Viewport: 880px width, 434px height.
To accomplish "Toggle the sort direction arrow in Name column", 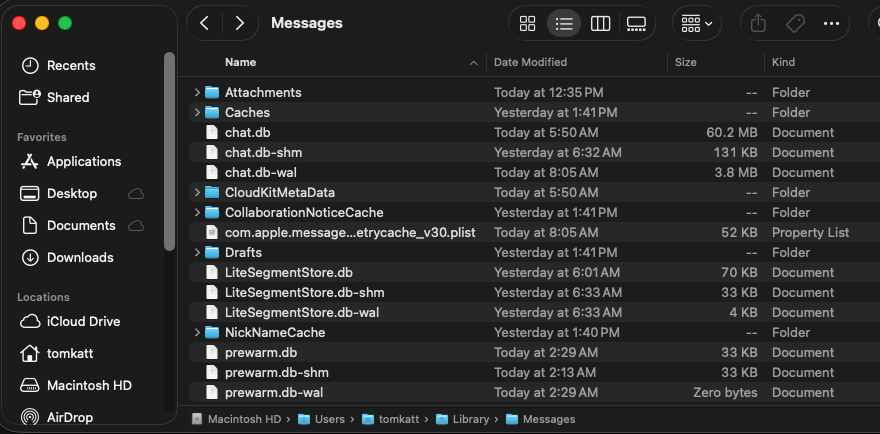I will point(474,63).
